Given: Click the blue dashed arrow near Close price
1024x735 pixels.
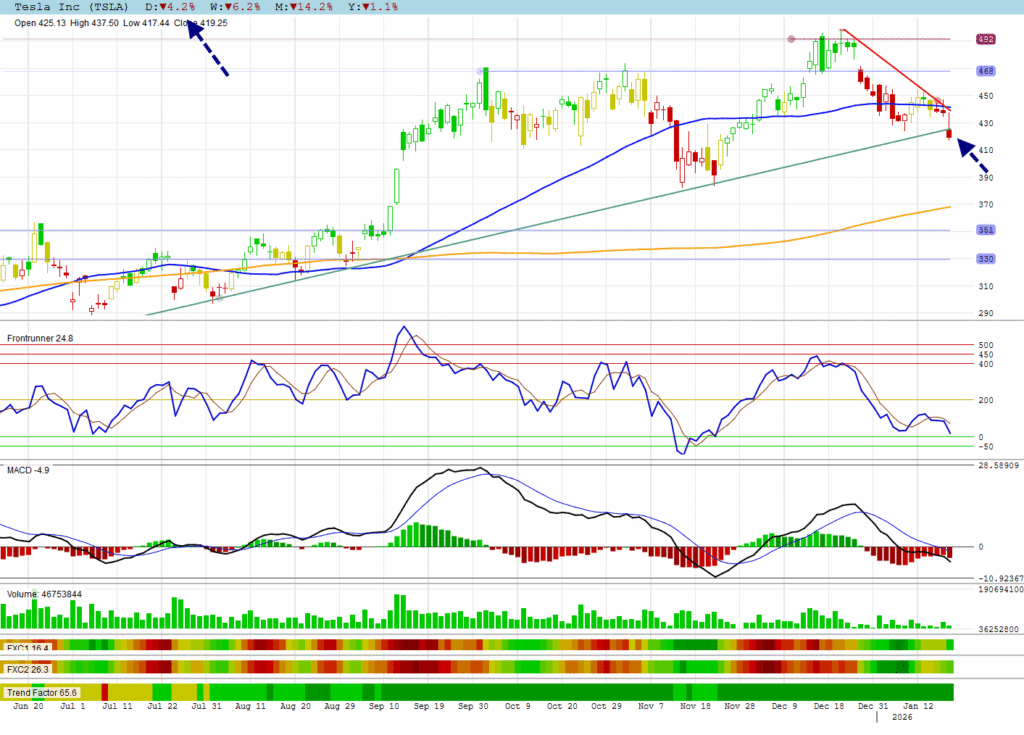Looking at the screenshot, I should click(209, 48).
